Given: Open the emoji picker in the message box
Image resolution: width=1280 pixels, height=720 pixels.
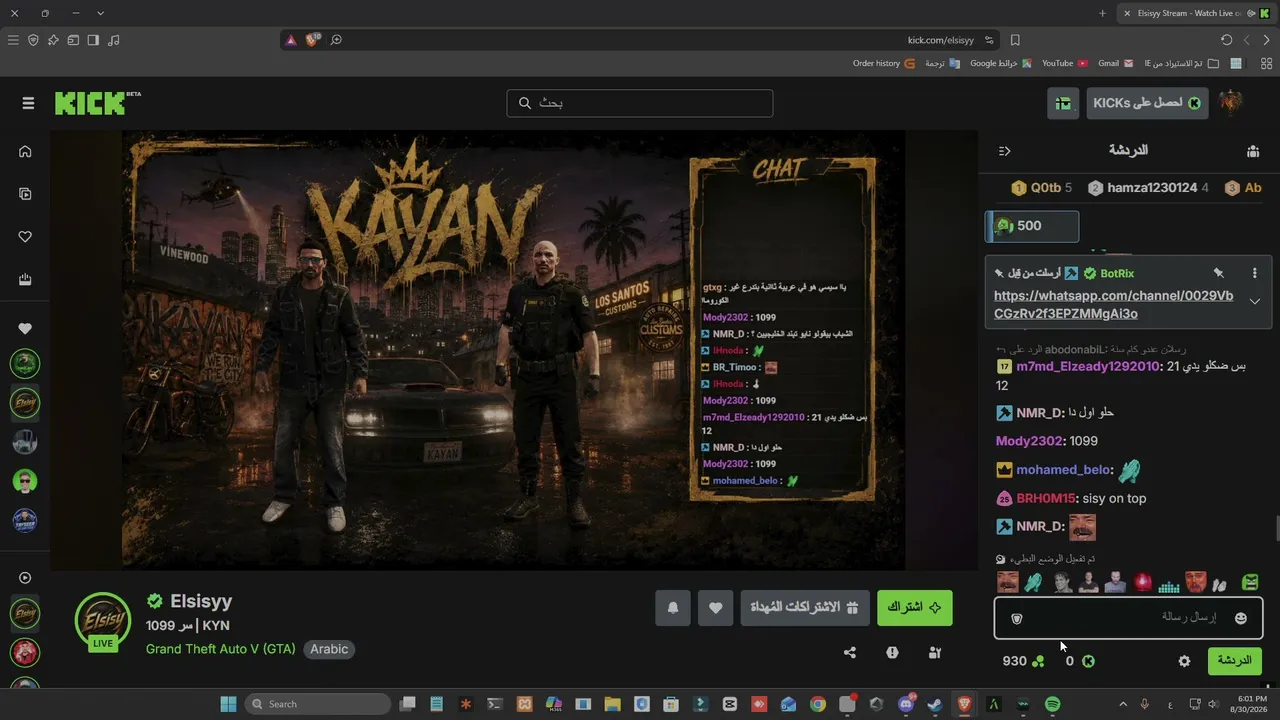Looking at the screenshot, I should 1241,618.
